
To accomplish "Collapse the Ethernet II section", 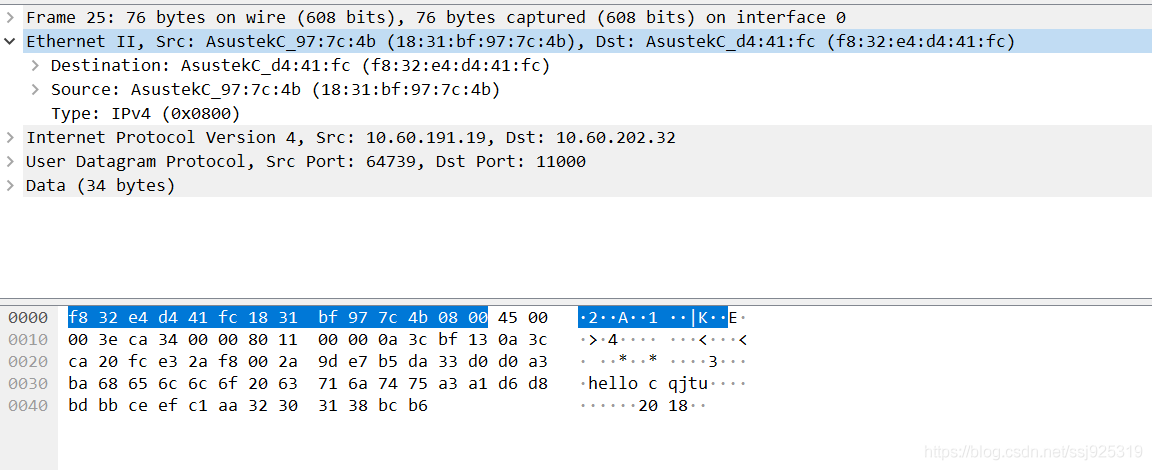I will (x=10, y=41).
